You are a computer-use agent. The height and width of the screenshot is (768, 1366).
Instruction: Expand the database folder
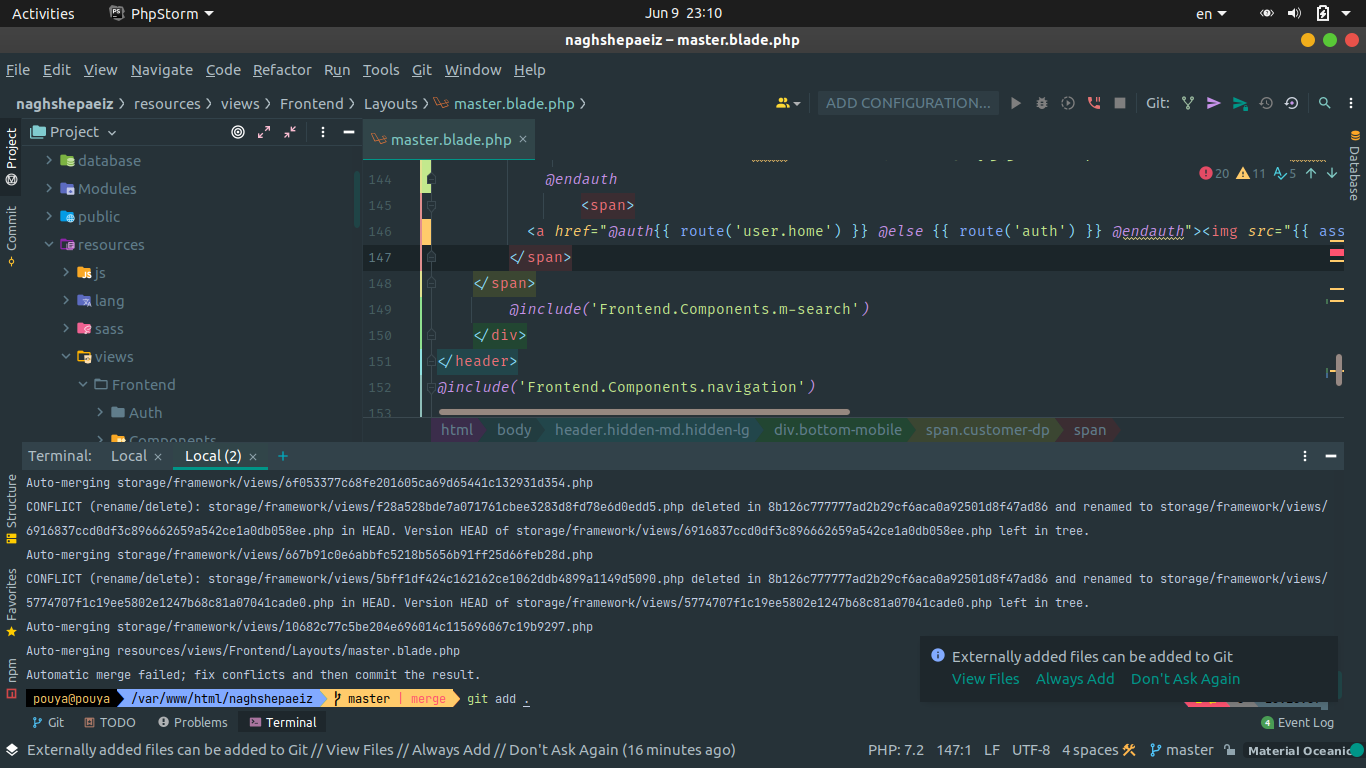tap(49, 161)
